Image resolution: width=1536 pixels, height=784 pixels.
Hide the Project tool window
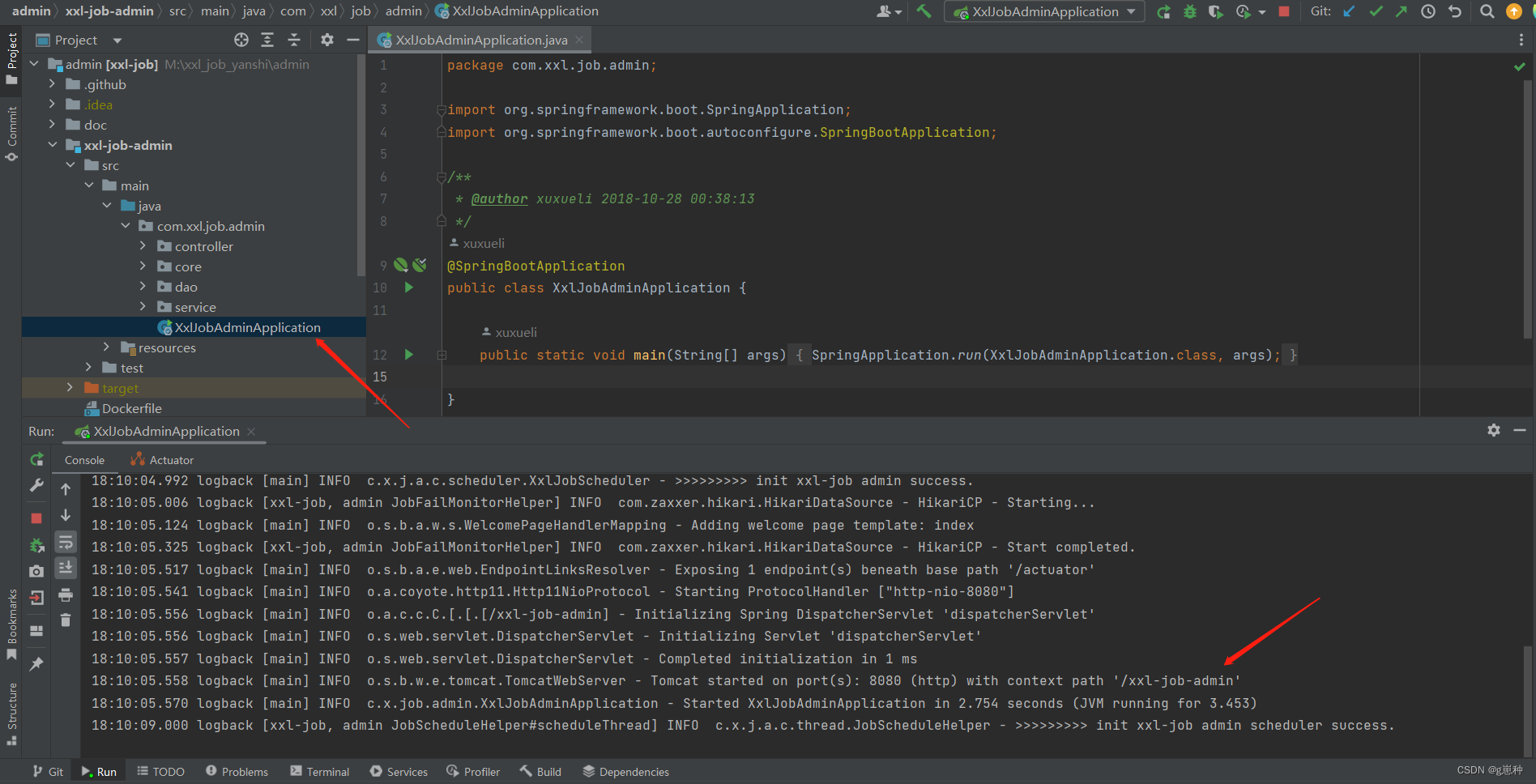353,40
